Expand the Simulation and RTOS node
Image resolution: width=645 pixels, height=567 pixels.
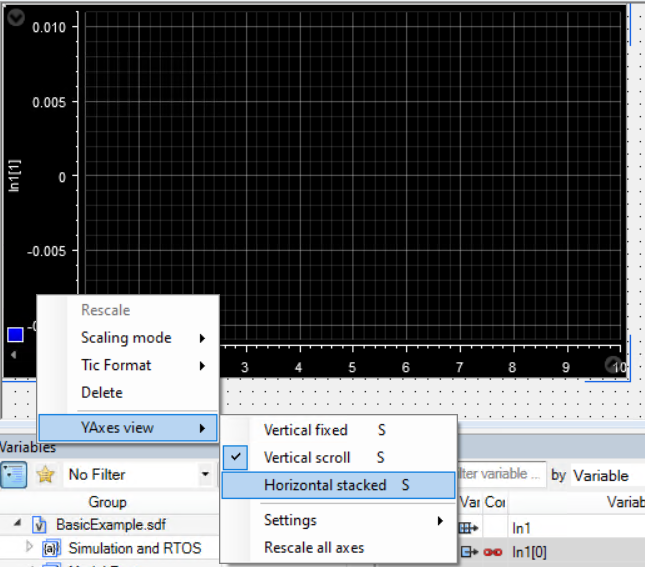coord(27,548)
